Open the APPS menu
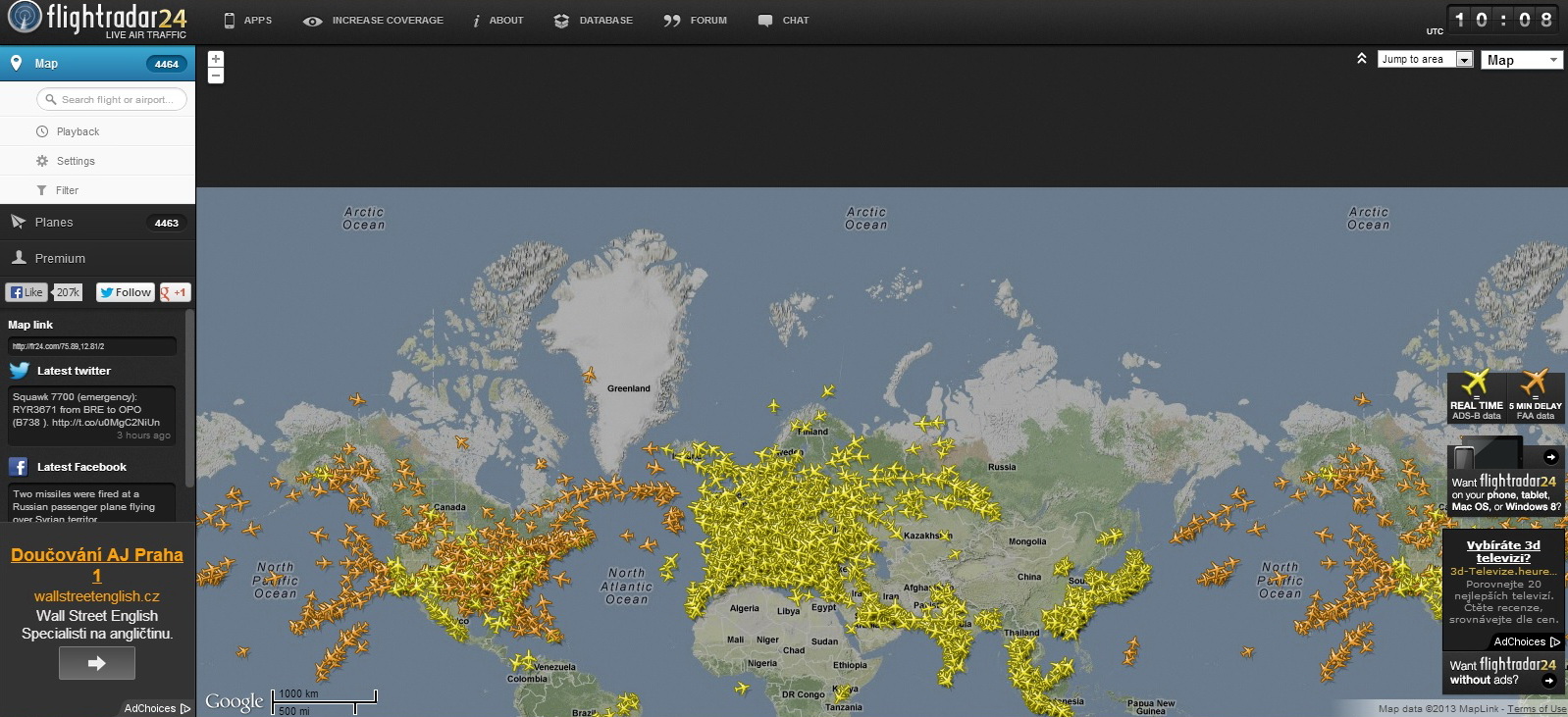Viewport: 1568px width, 717px height. (247, 21)
